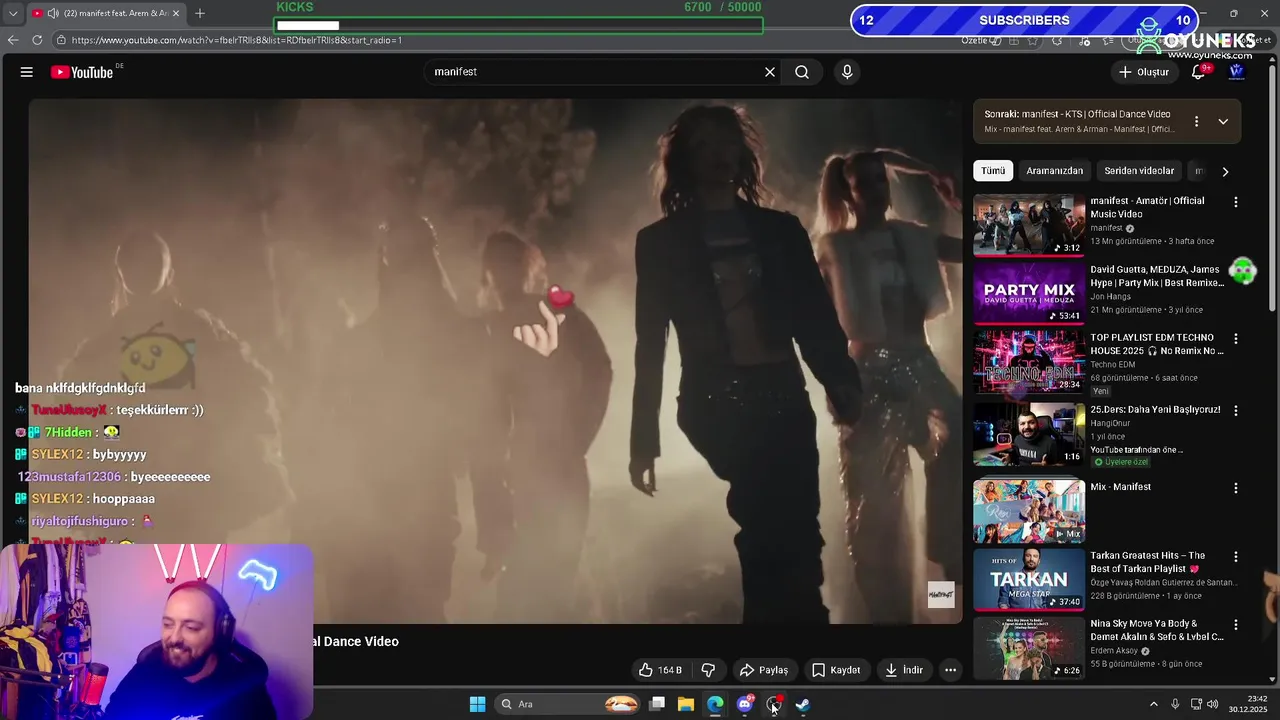
Task: Expand hidden system tray icons
Action: click(1153, 704)
